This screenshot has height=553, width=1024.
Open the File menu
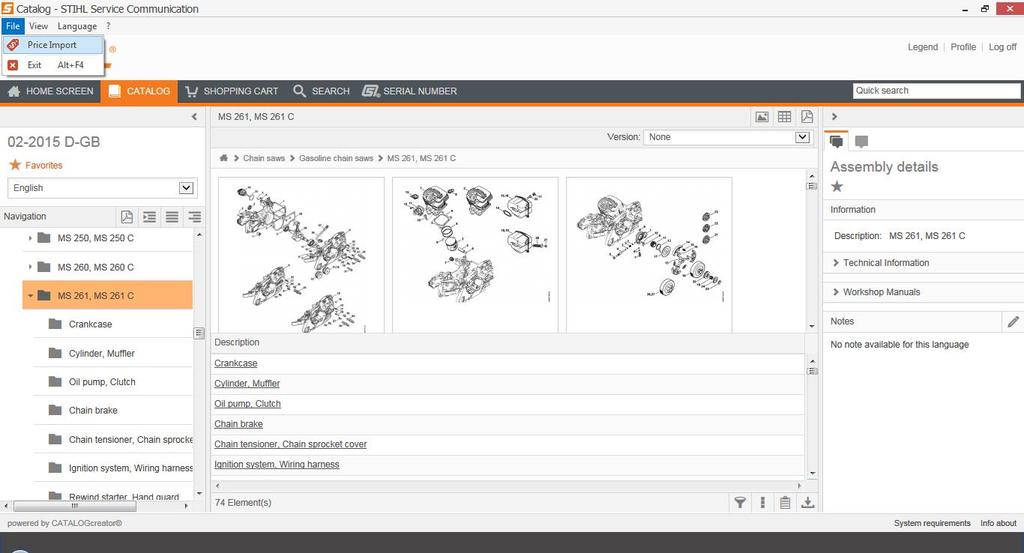[x=12, y=26]
